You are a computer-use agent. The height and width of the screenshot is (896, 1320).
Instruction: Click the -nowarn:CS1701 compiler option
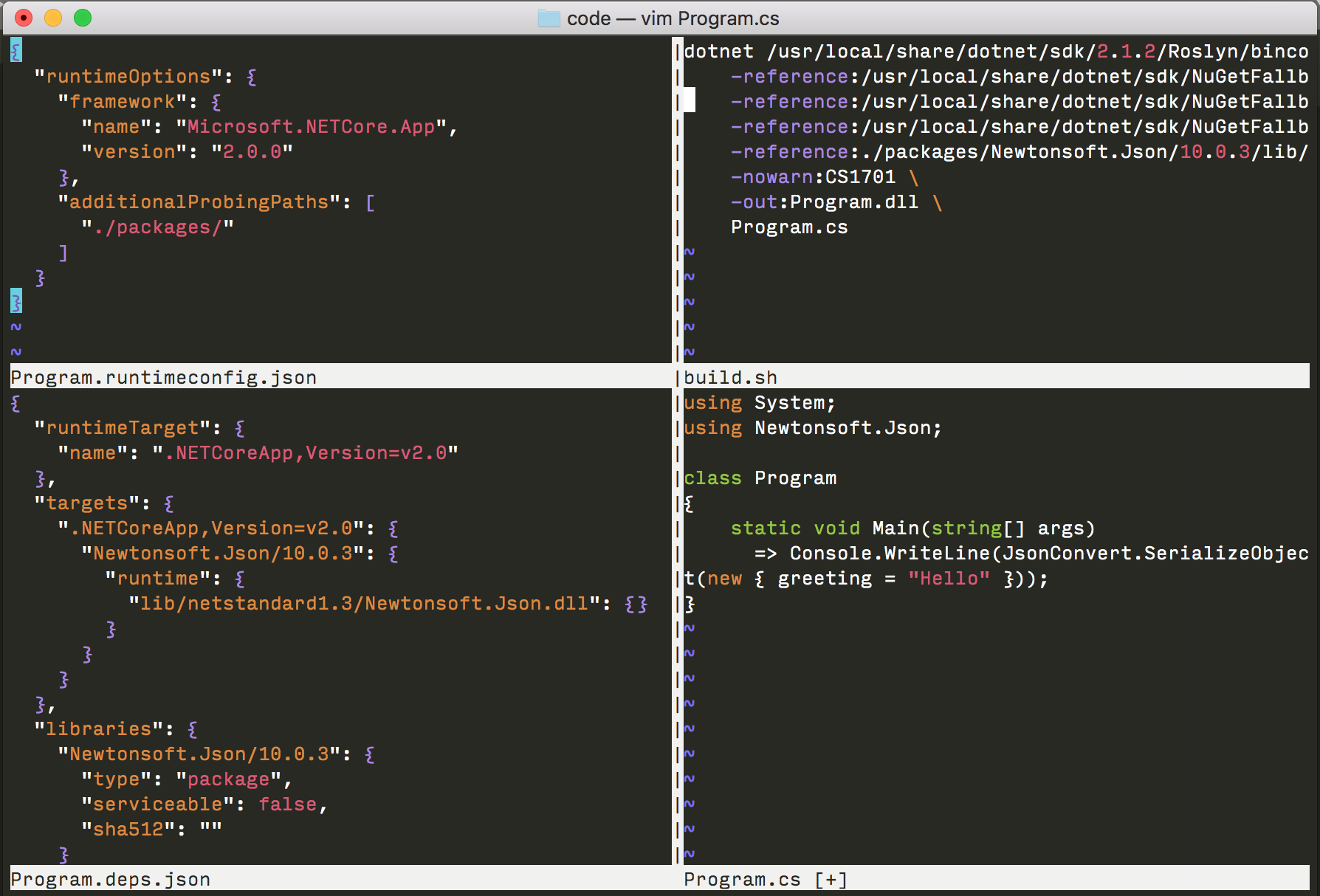pos(812,177)
